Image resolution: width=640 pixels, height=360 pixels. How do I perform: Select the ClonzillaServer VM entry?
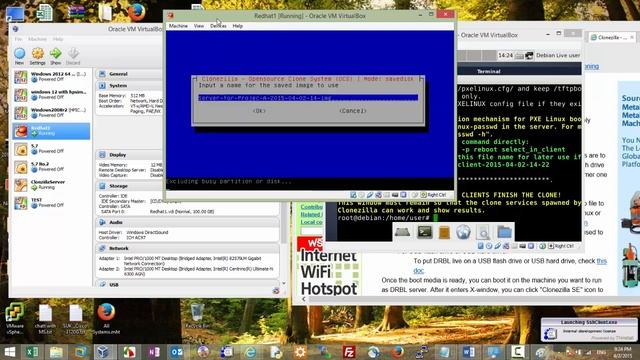(x=51, y=185)
